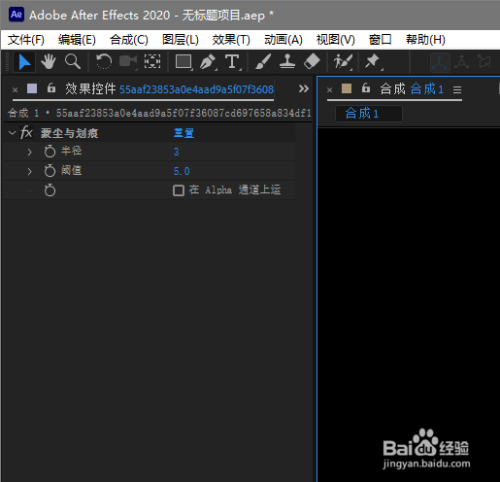Screen dimensions: 500x482
Task: Close the 效果控件 panel
Action: coord(15,90)
